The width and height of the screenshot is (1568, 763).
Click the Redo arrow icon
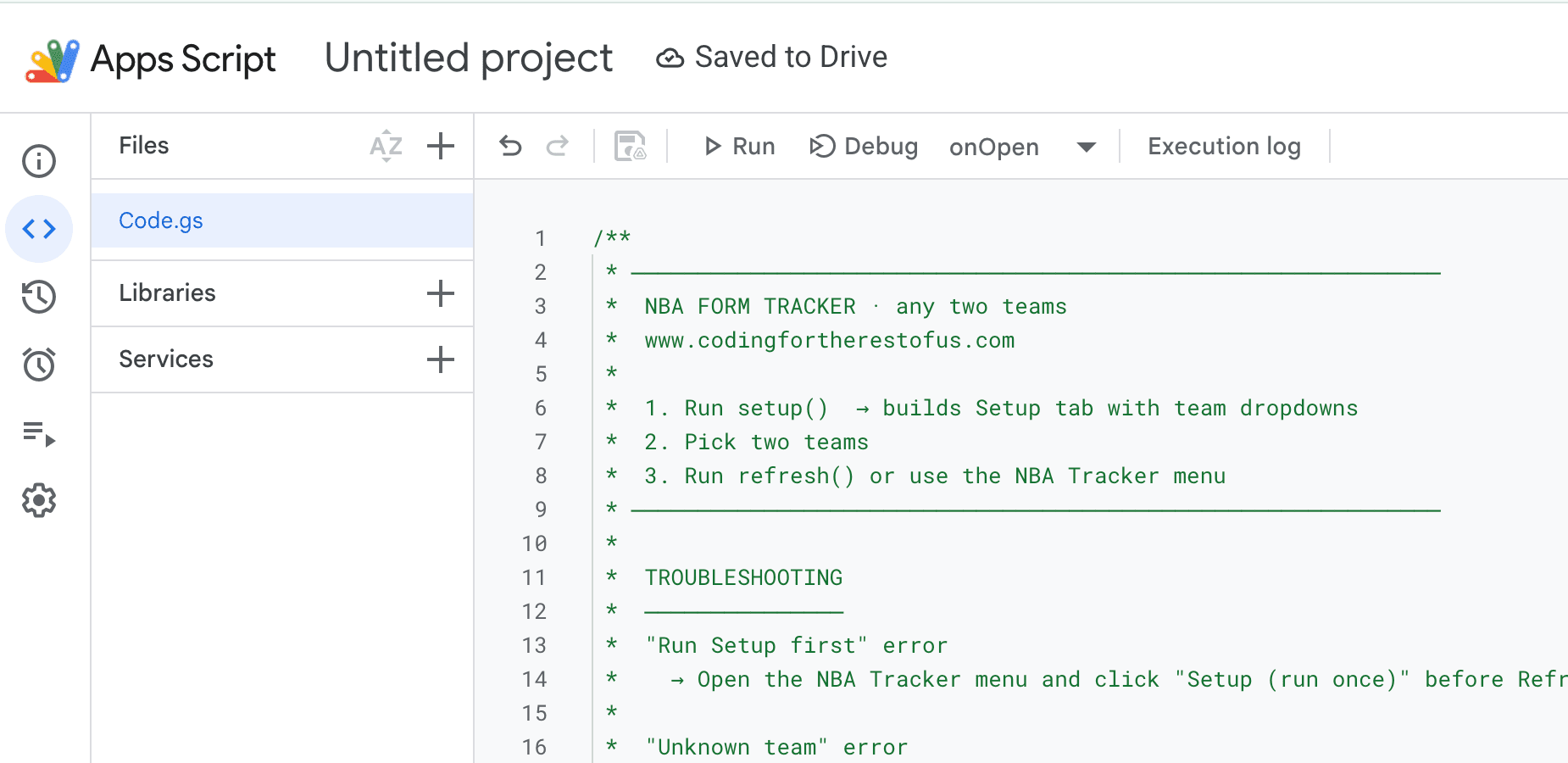(x=557, y=146)
